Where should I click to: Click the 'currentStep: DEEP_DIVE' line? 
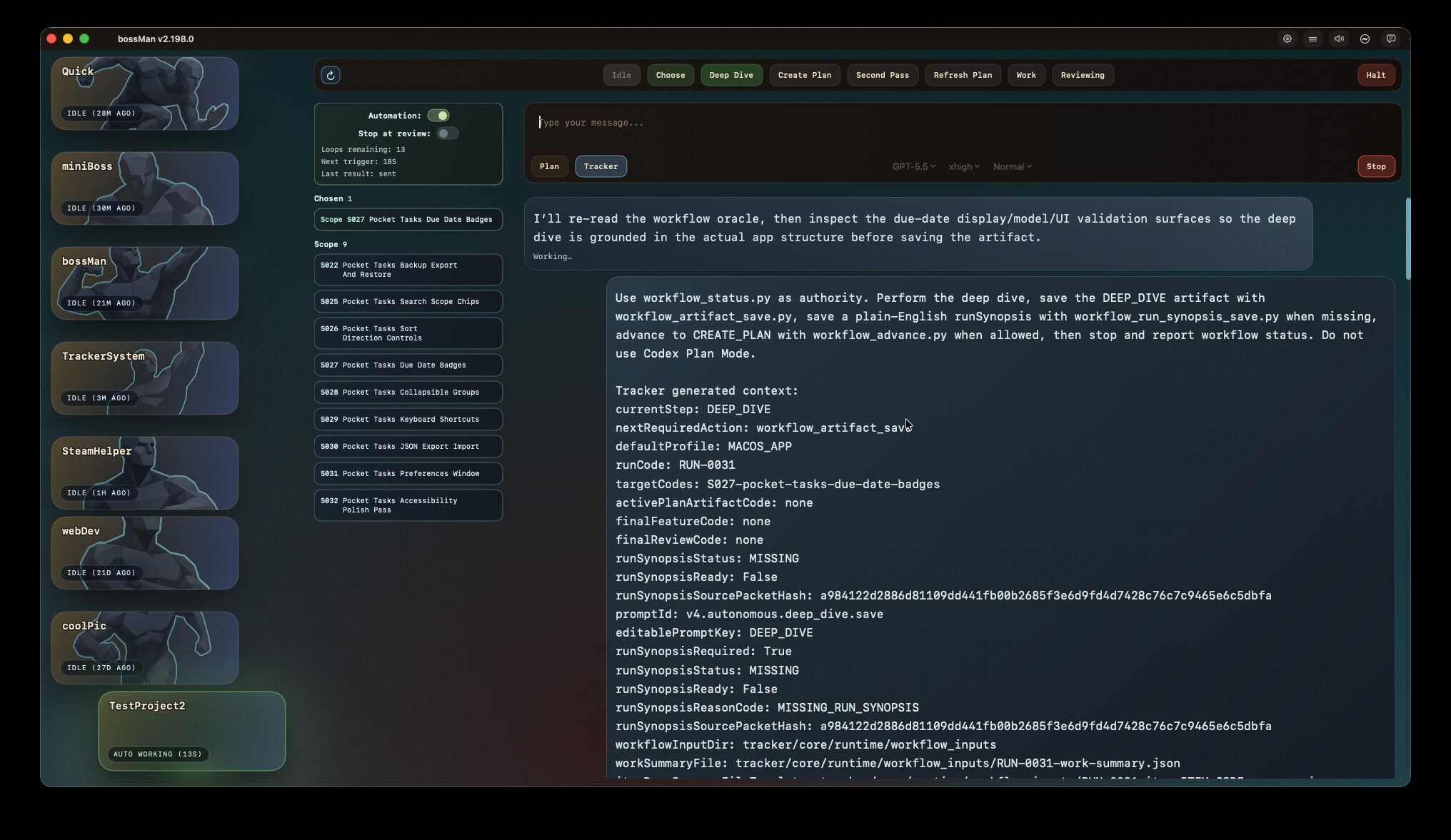693,410
